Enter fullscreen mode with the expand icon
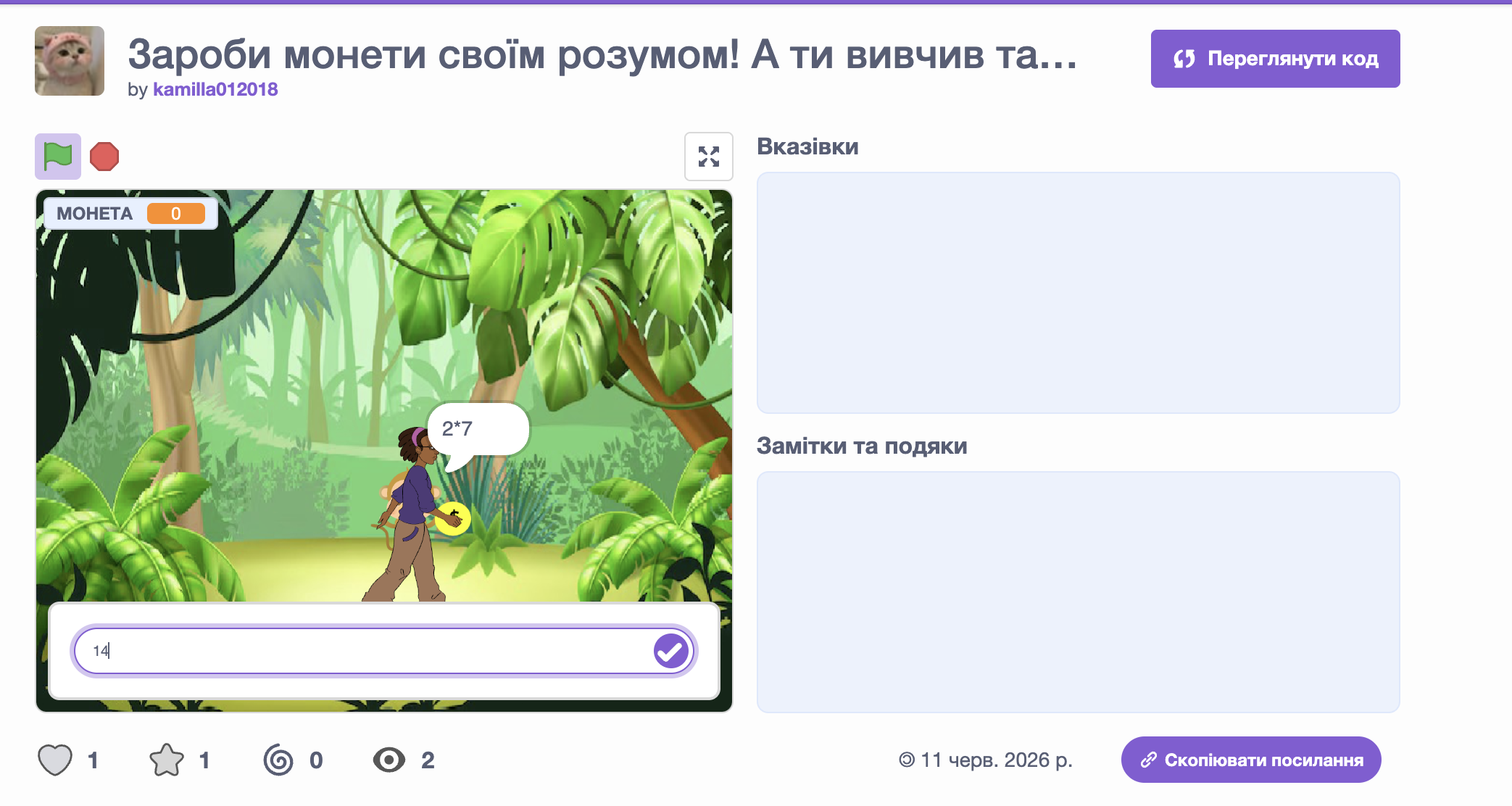Viewport: 1512px width, 806px height. [x=708, y=157]
